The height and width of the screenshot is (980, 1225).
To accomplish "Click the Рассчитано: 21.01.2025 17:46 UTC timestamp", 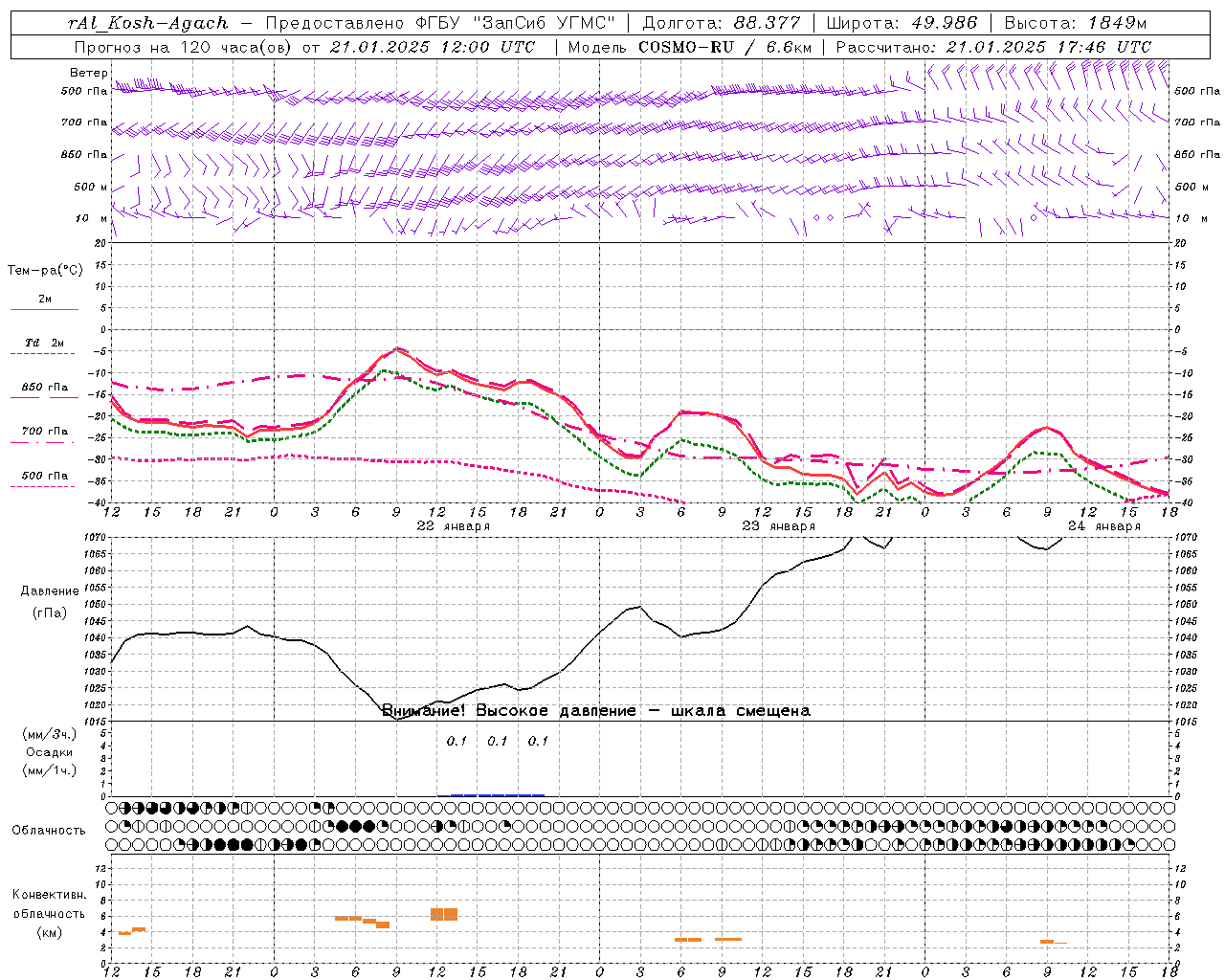I will pyautogui.click(x=993, y=47).
